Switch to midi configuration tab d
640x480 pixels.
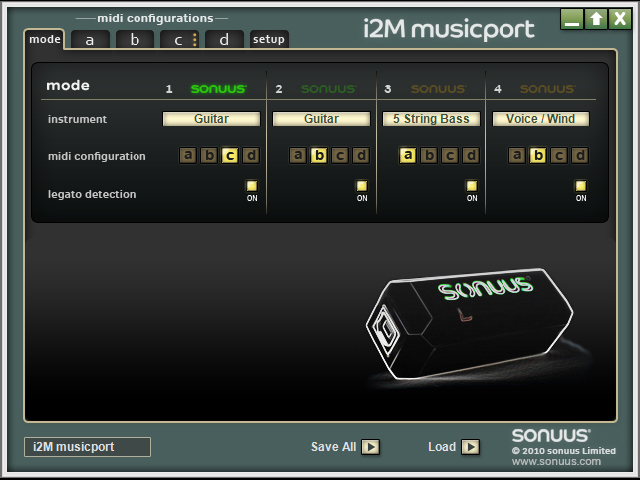[x=224, y=40]
